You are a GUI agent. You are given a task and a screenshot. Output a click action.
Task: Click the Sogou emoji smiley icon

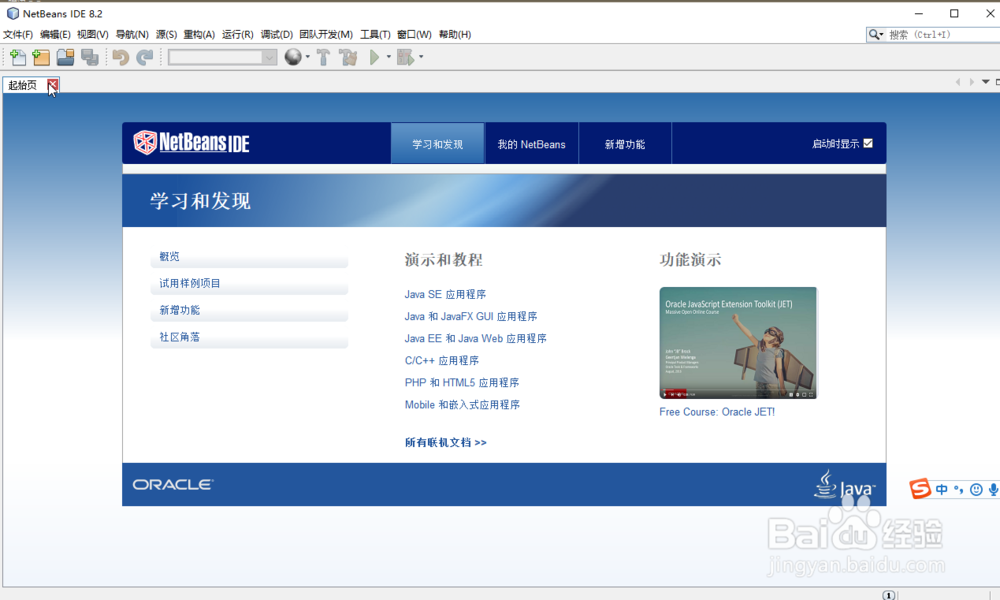click(976, 490)
